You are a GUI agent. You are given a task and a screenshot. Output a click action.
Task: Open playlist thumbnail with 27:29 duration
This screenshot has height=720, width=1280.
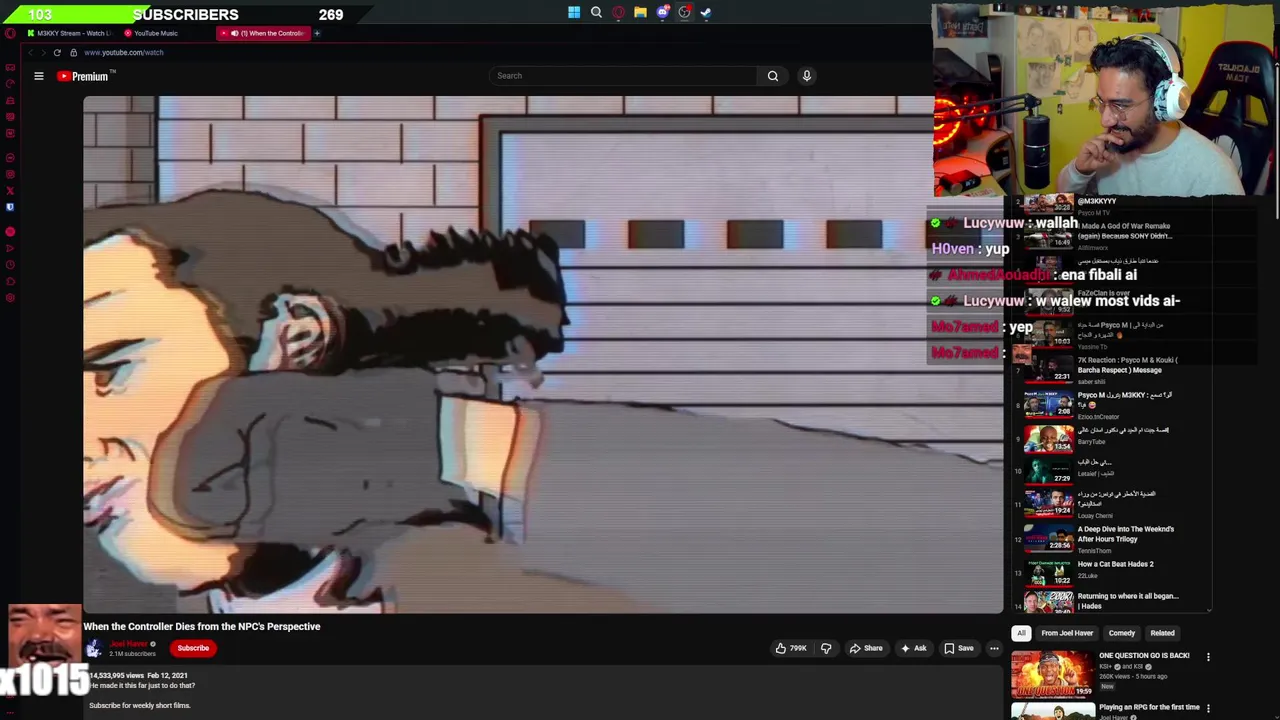[1048, 471]
